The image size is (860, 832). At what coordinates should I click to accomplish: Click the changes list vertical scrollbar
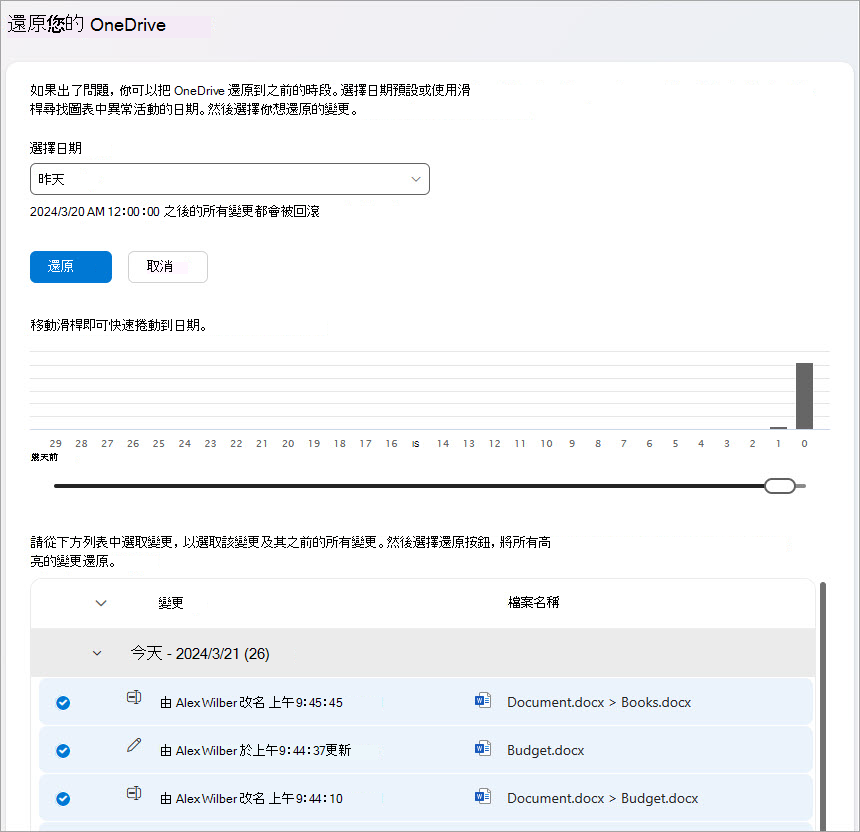tap(823, 706)
